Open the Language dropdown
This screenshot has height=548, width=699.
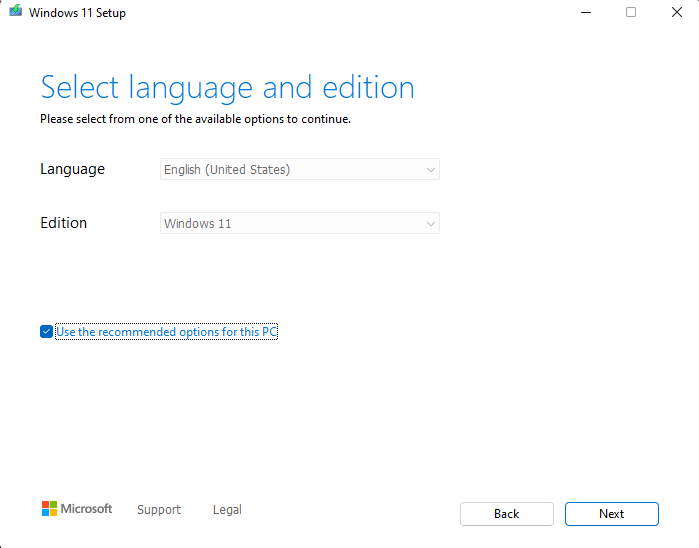(x=300, y=169)
